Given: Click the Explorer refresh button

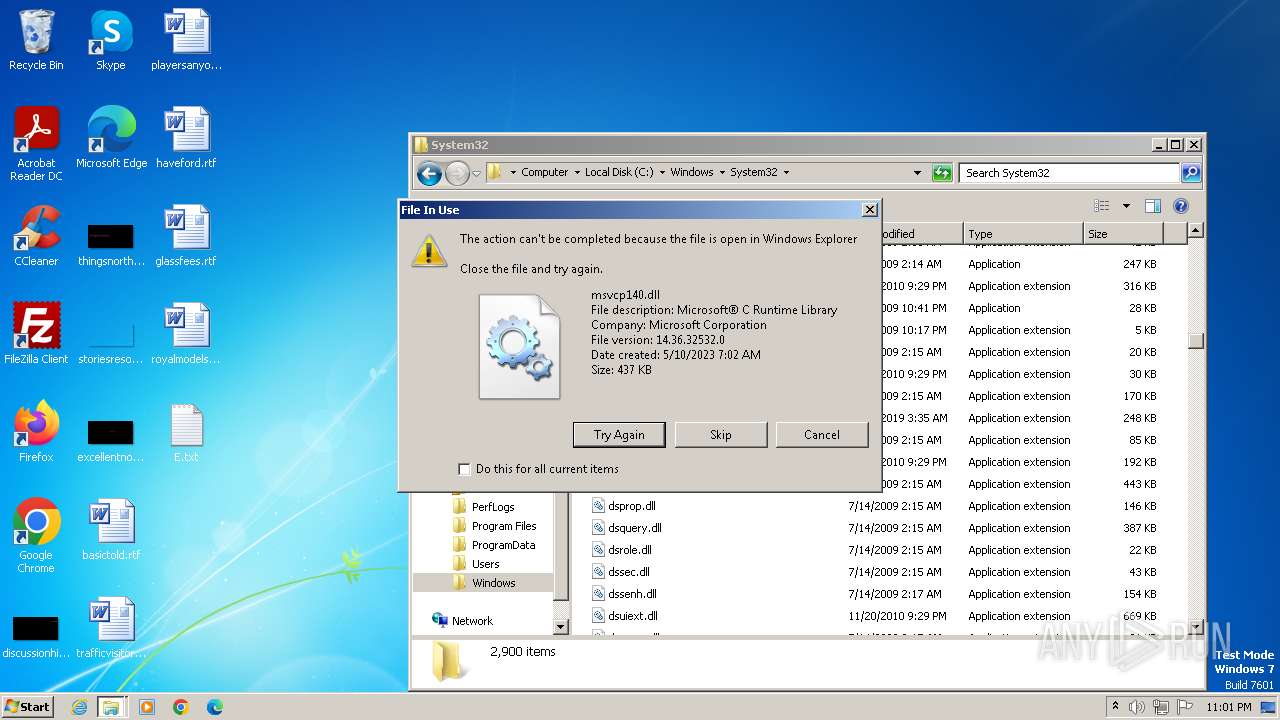Looking at the screenshot, I should pos(942,173).
